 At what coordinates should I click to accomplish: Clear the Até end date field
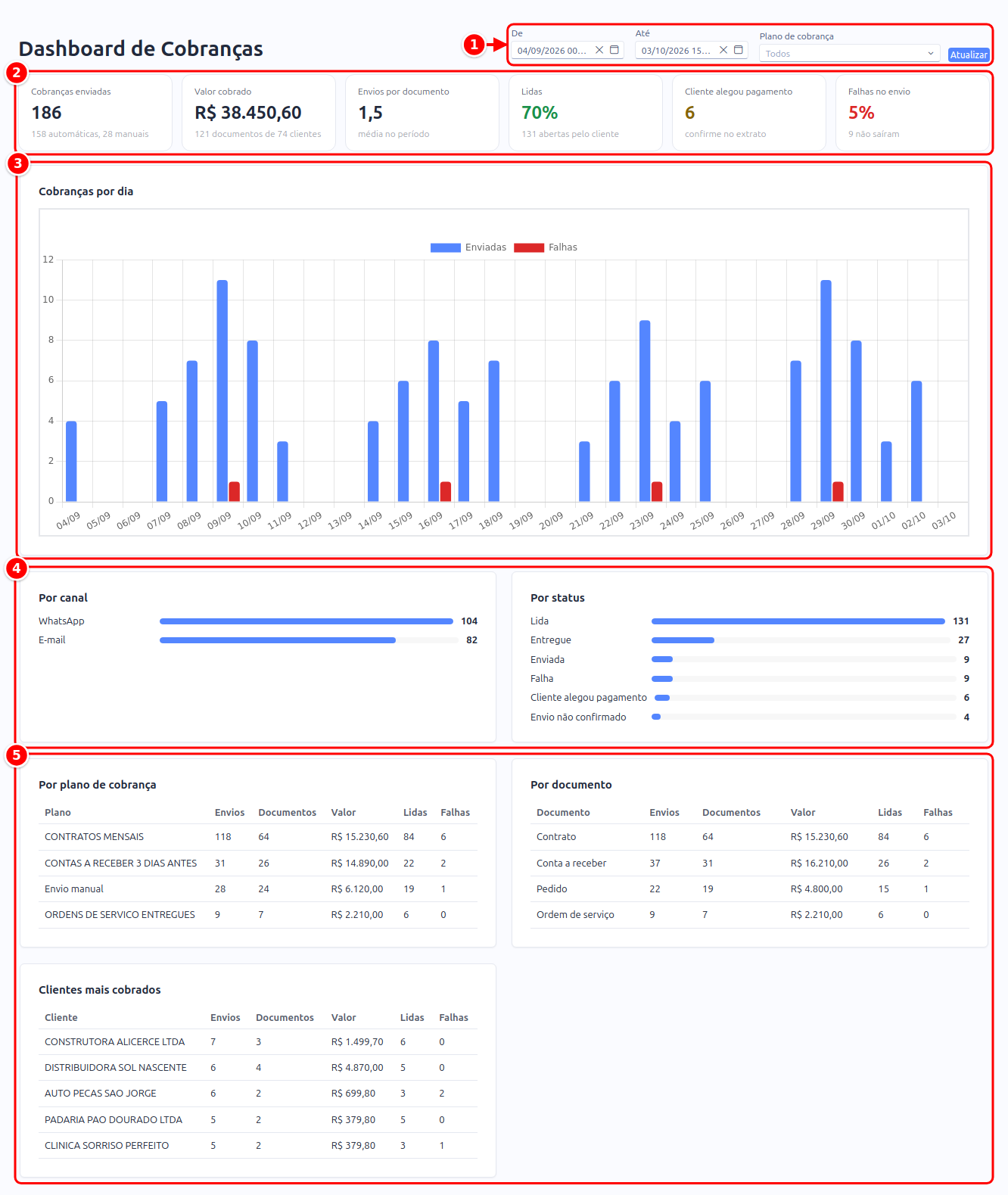click(723, 50)
